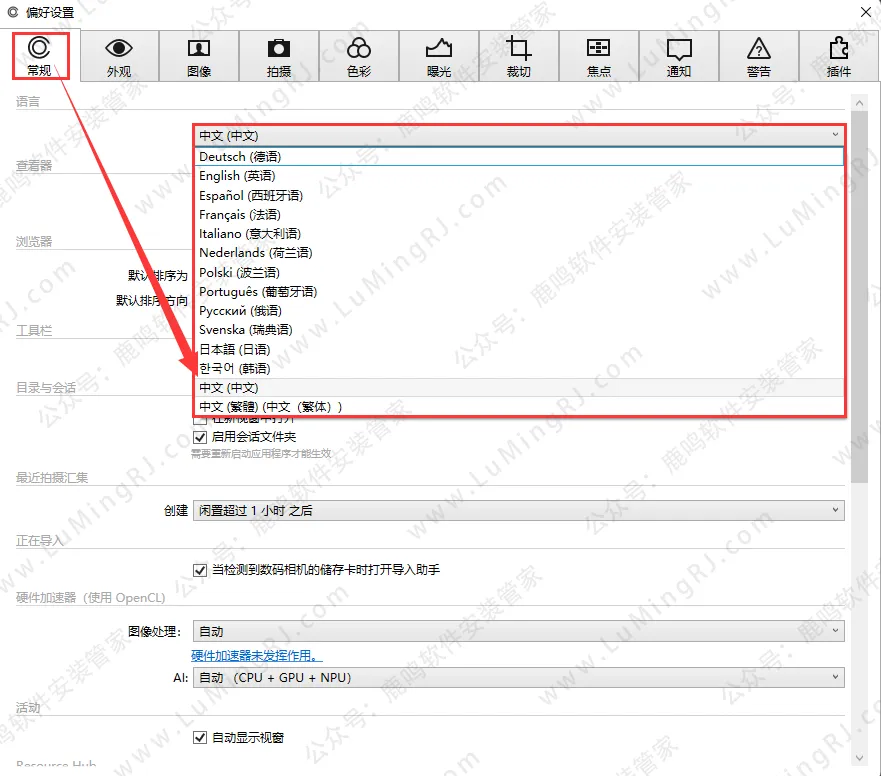Screen dimensions: 881x776
Task: Select 日本語 (日语) in the language list
Action: coord(234,350)
